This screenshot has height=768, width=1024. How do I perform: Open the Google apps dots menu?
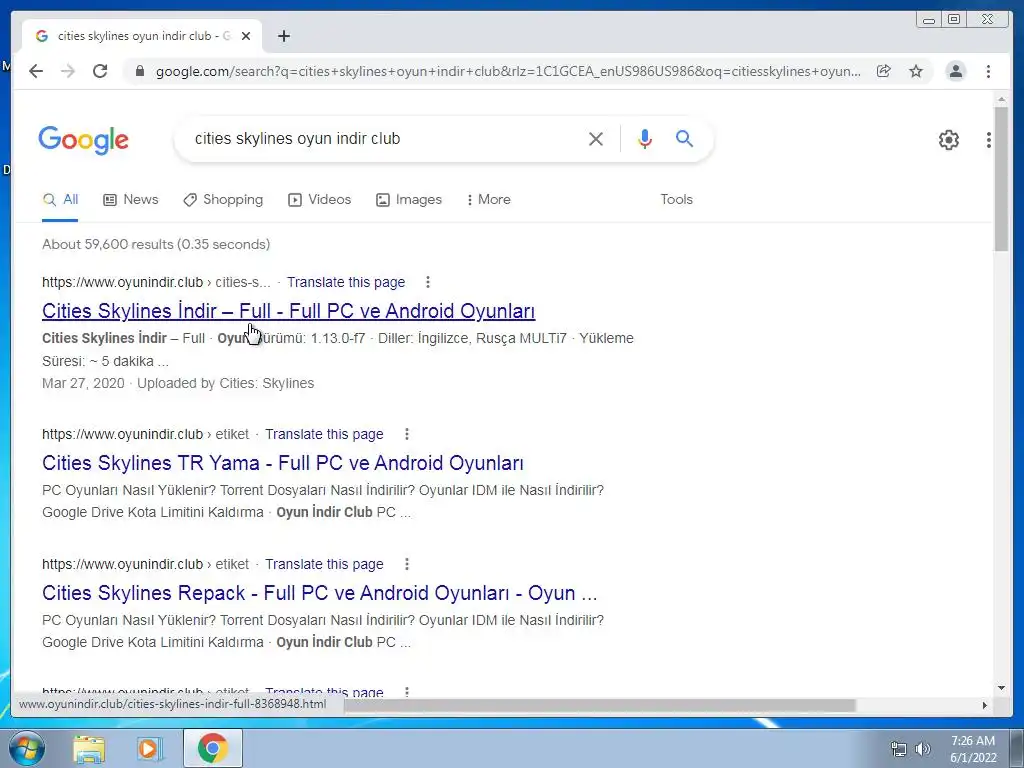[989, 139]
